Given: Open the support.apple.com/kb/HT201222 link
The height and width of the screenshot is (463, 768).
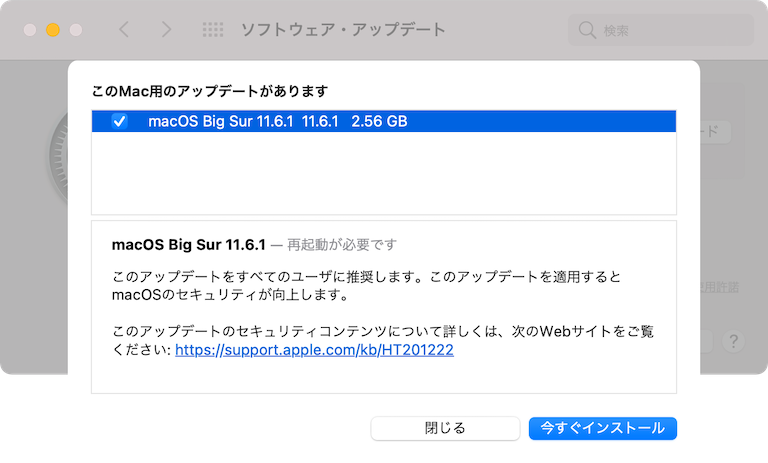Looking at the screenshot, I should pyautogui.click(x=314, y=350).
